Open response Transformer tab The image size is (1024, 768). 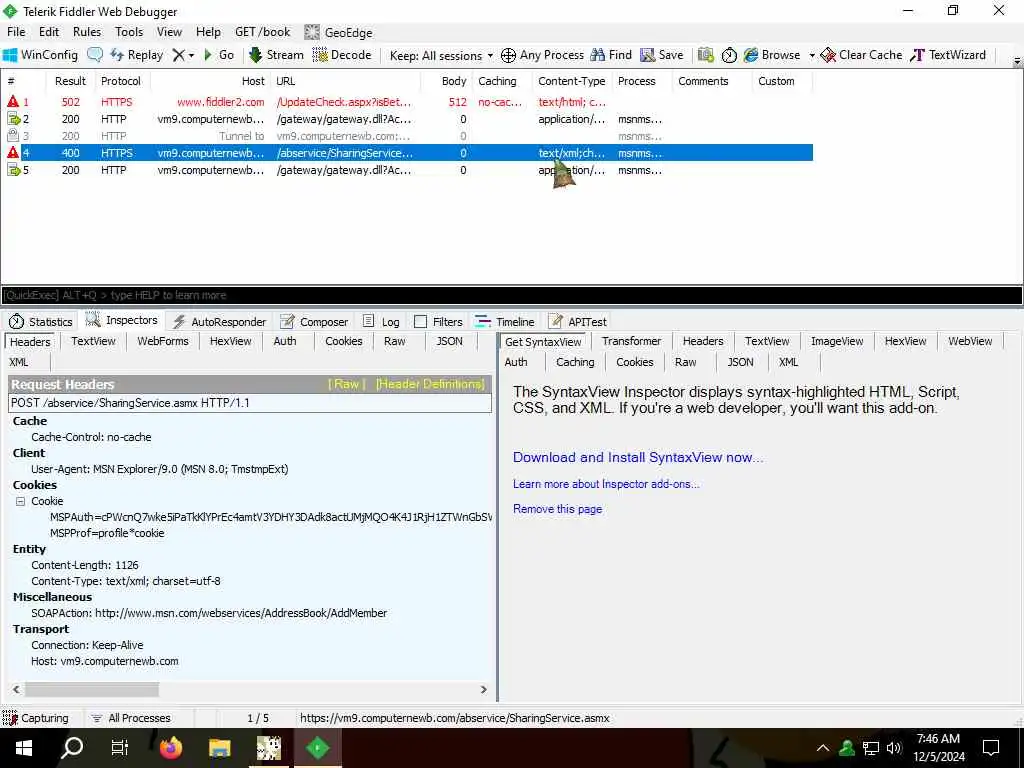point(632,341)
